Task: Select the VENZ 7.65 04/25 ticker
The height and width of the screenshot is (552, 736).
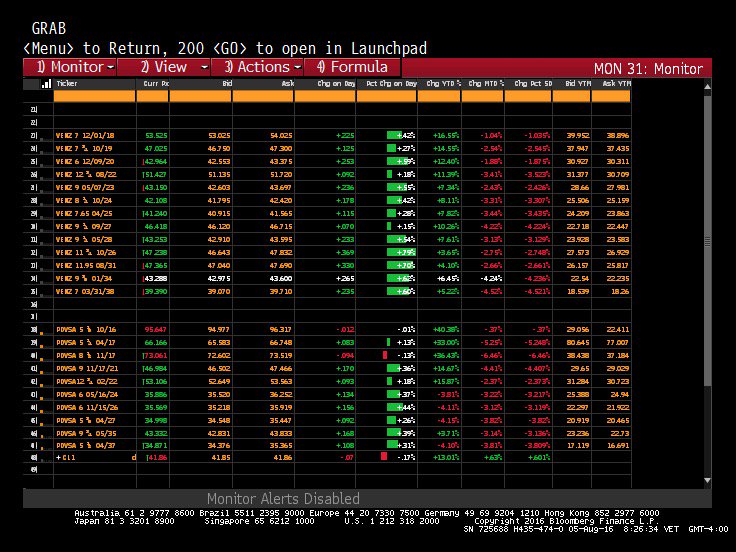Action: click(x=84, y=214)
